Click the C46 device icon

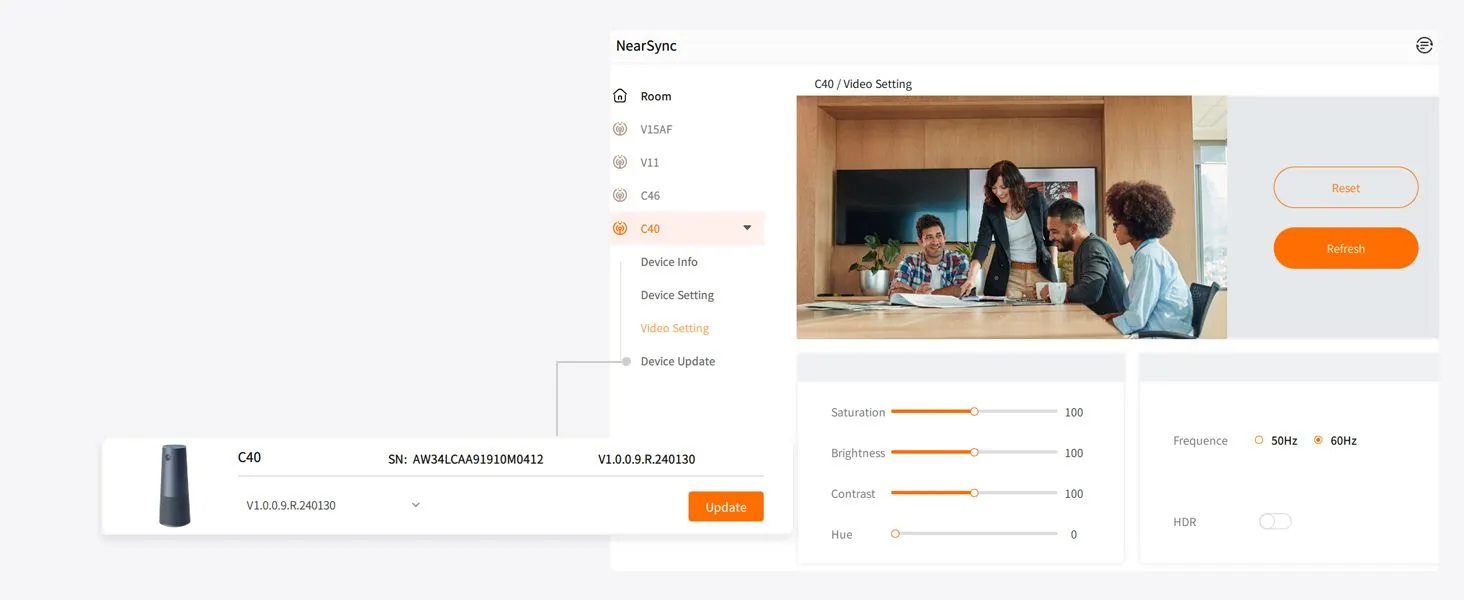click(x=620, y=195)
